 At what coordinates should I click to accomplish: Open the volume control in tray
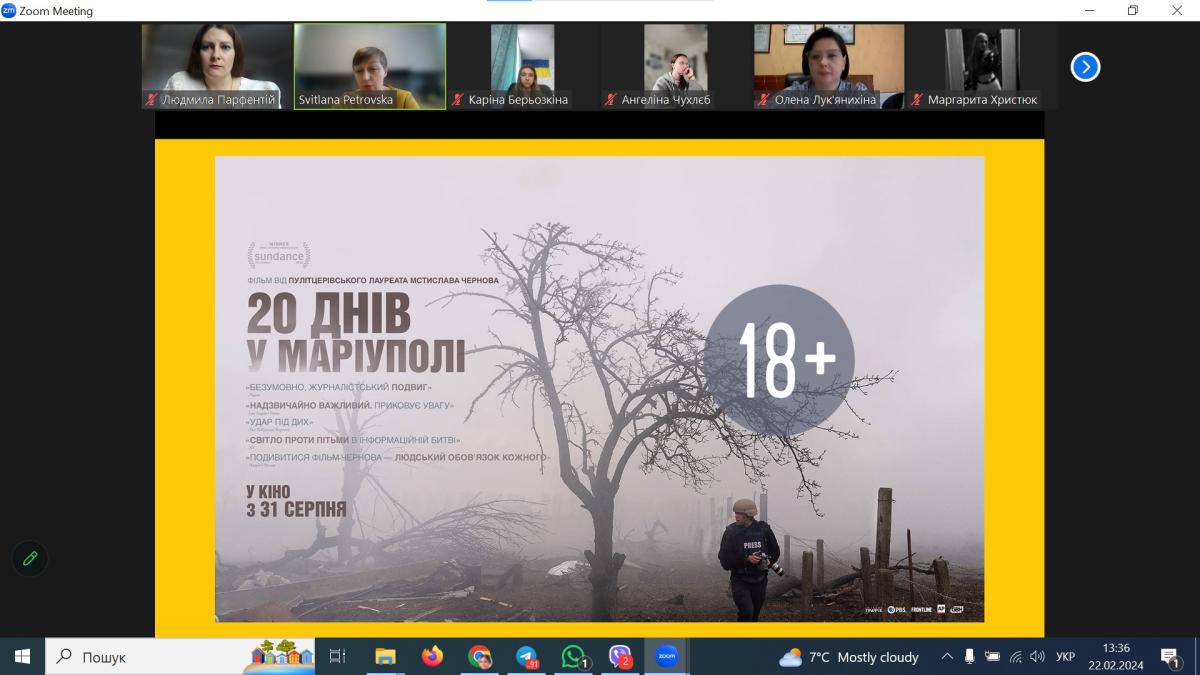pos(1037,657)
